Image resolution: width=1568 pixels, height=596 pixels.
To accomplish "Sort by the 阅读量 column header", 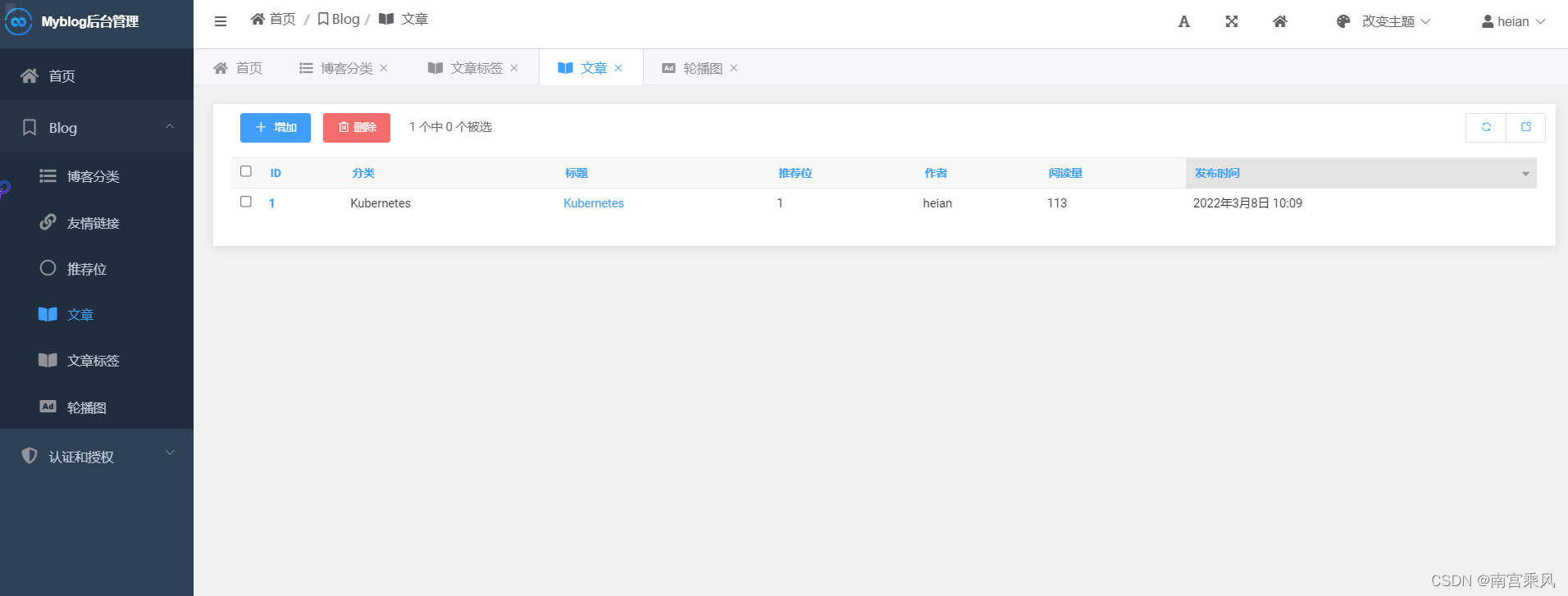I will coord(1065,173).
